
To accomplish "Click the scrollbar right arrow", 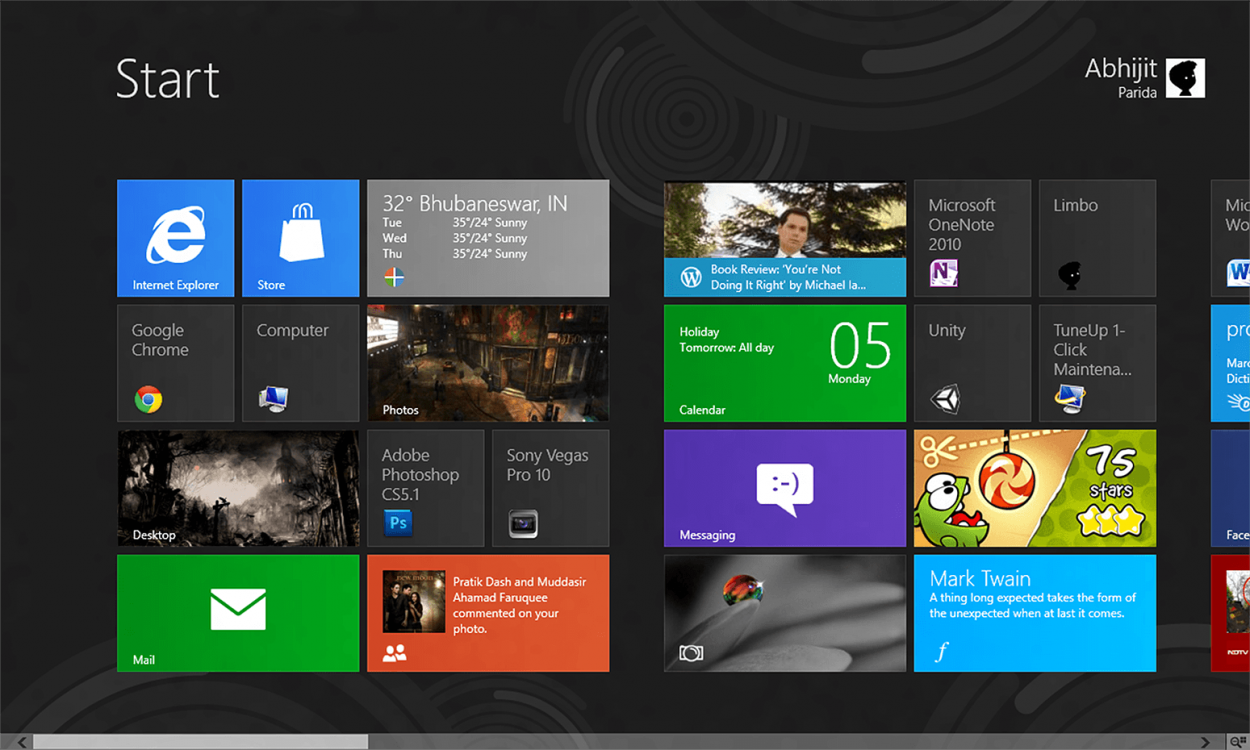I will pyautogui.click(x=1206, y=742).
